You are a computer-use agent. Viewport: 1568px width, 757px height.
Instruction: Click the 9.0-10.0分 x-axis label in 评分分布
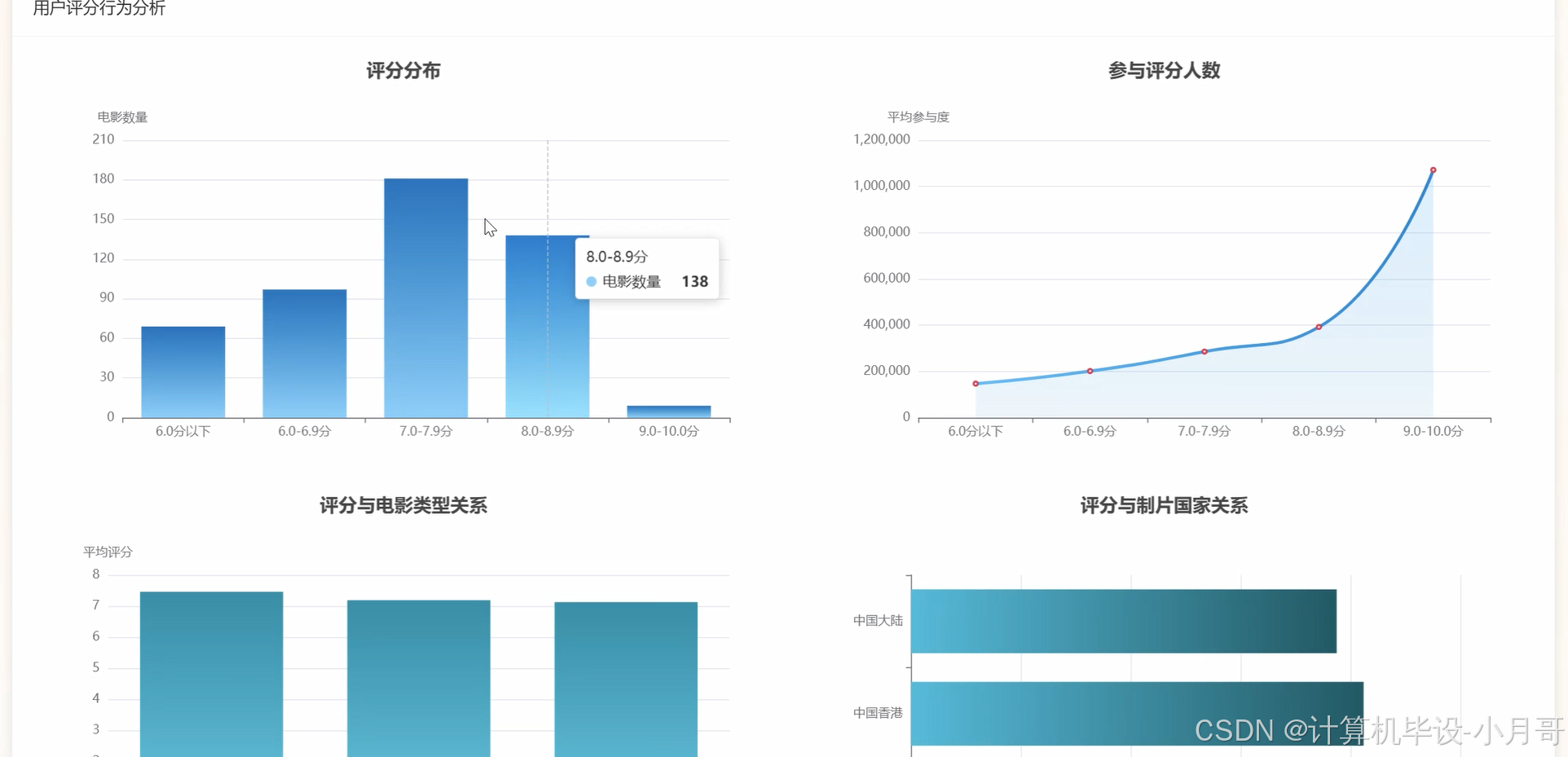coord(669,431)
